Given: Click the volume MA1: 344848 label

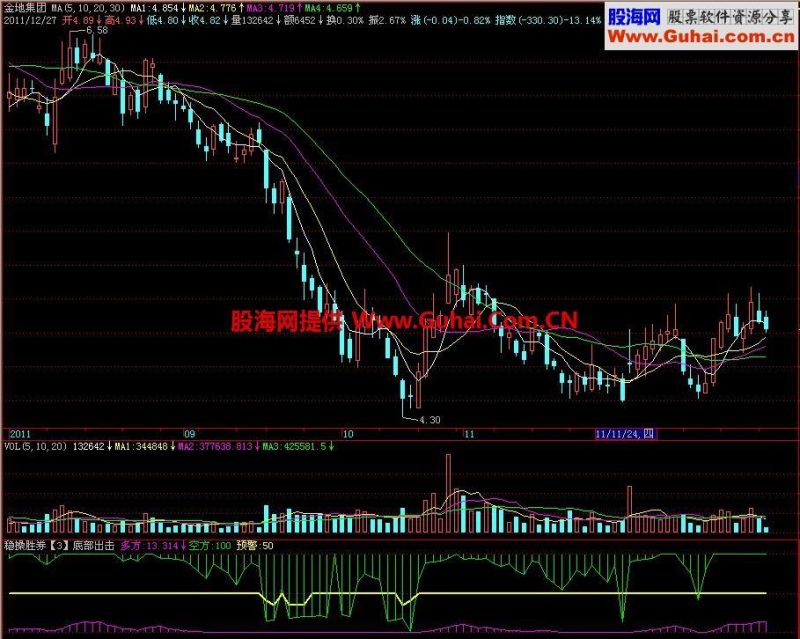Looking at the screenshot, I should pyautogui.click(x=141, y=447).
